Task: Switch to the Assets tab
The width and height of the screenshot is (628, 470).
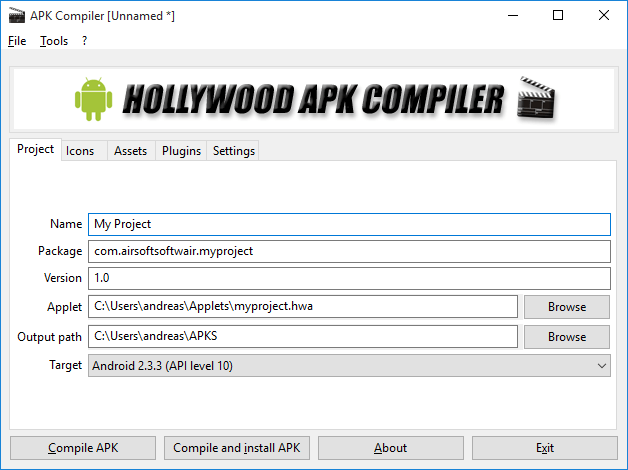Action: 130,151
